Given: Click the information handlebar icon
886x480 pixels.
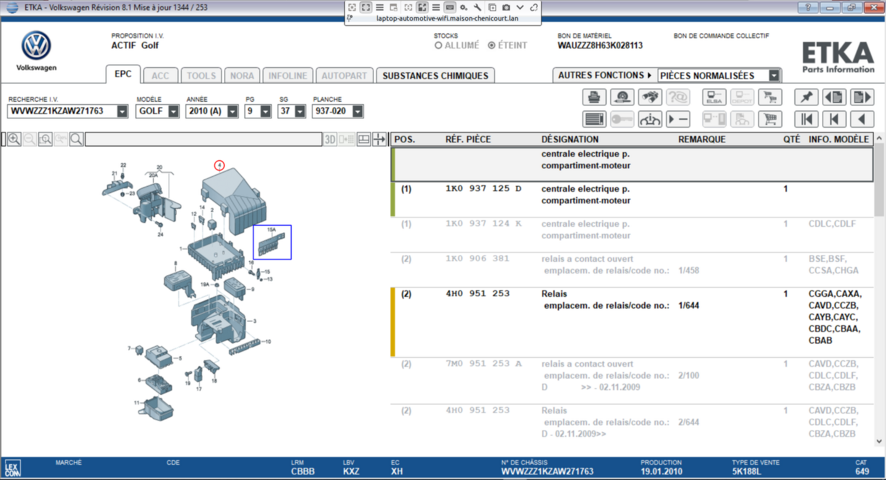Looking at the screenshot, I should pos(650,119).
